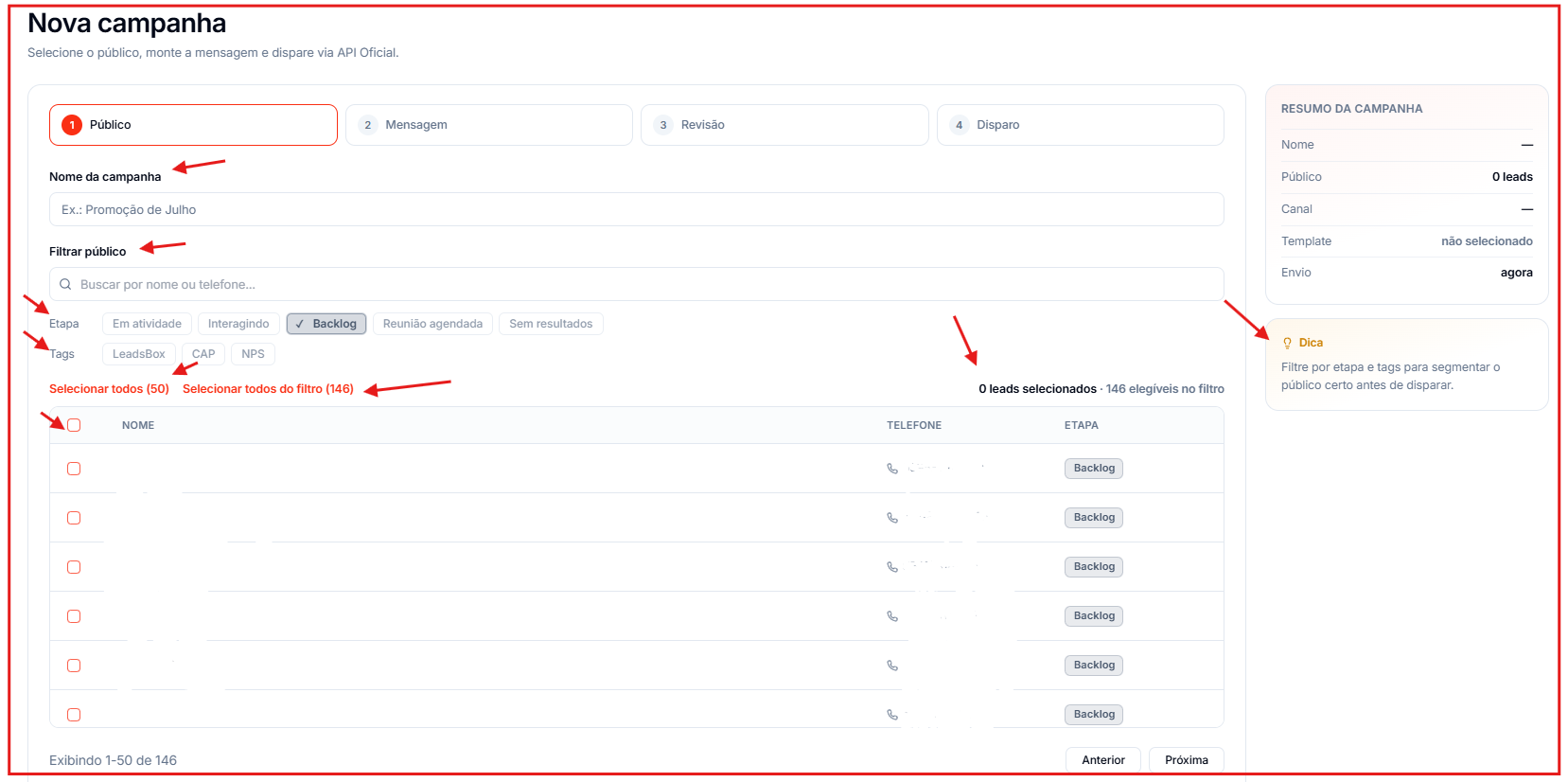This screenshot has height=782, width=1568.
Task: Click the step number 4 badge
Action: [x=960, y=125]
